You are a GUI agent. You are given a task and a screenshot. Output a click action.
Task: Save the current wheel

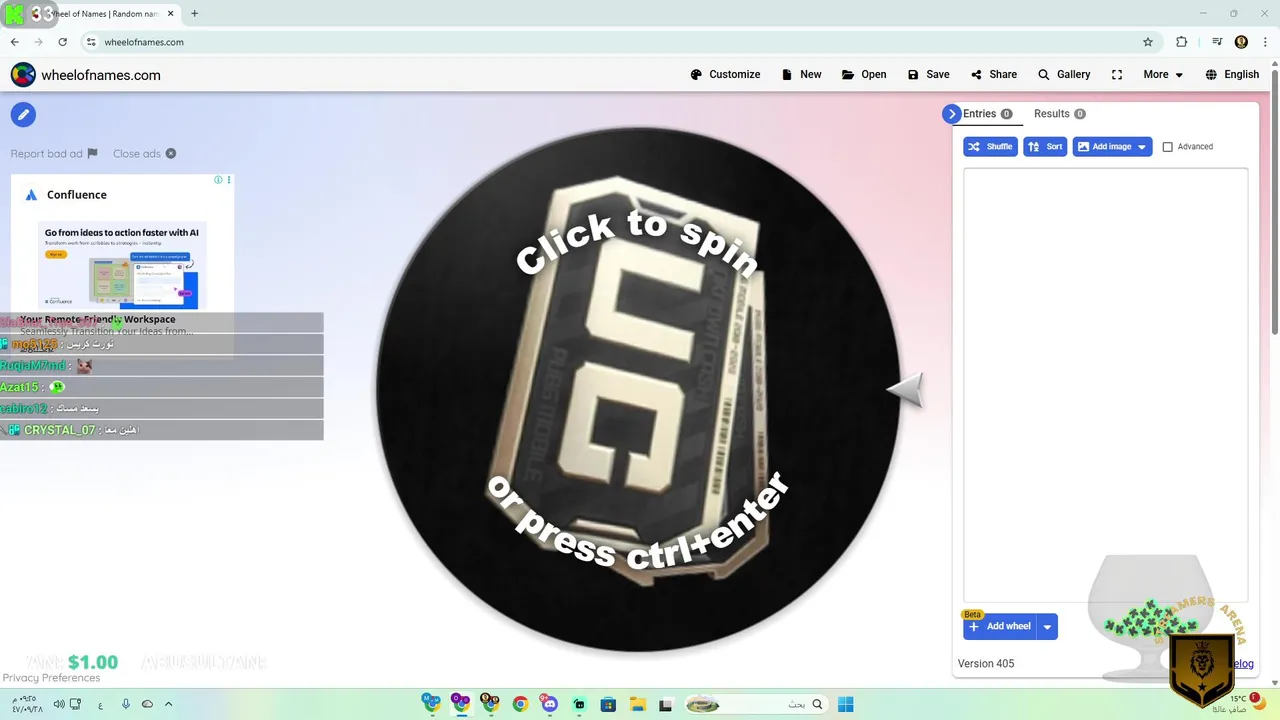pyautogui.click(x=928, y=74)
